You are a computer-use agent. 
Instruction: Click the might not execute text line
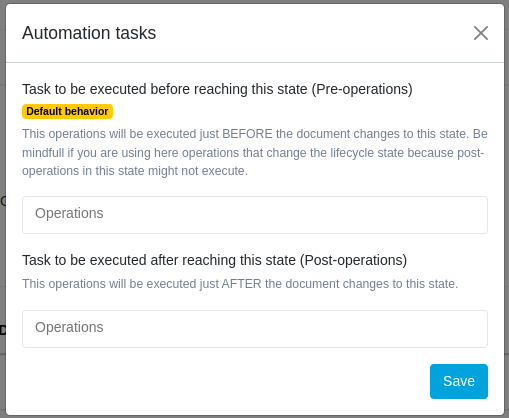135,171
